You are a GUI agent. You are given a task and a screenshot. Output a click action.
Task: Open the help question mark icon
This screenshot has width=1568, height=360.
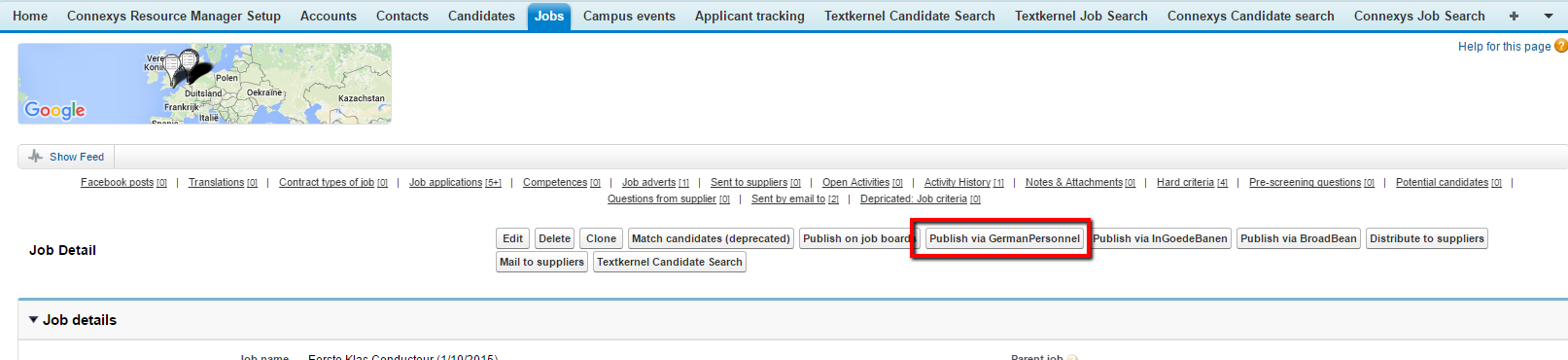(x=1561, y=46)
